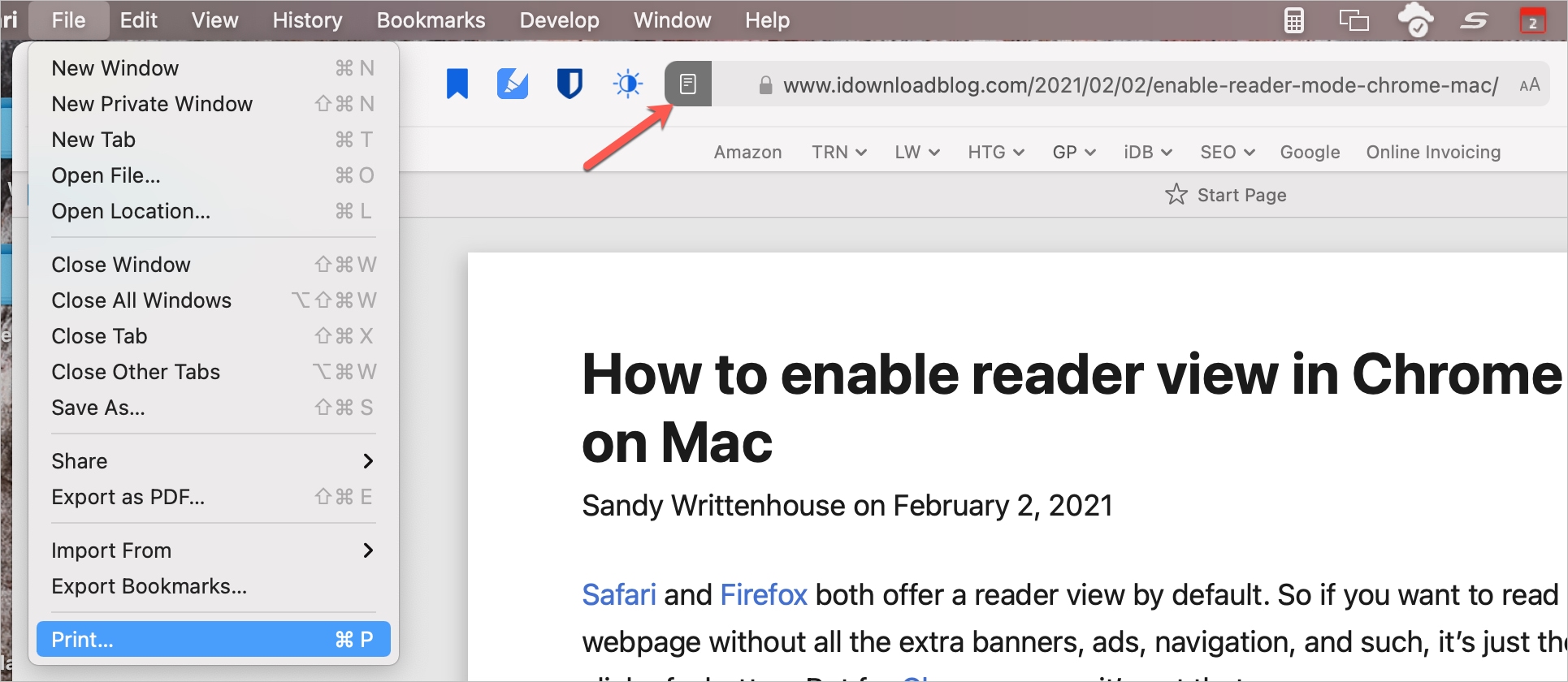Open the Amazon bookmark
The image size is (1568, 682).
click(x=747, y=152)
